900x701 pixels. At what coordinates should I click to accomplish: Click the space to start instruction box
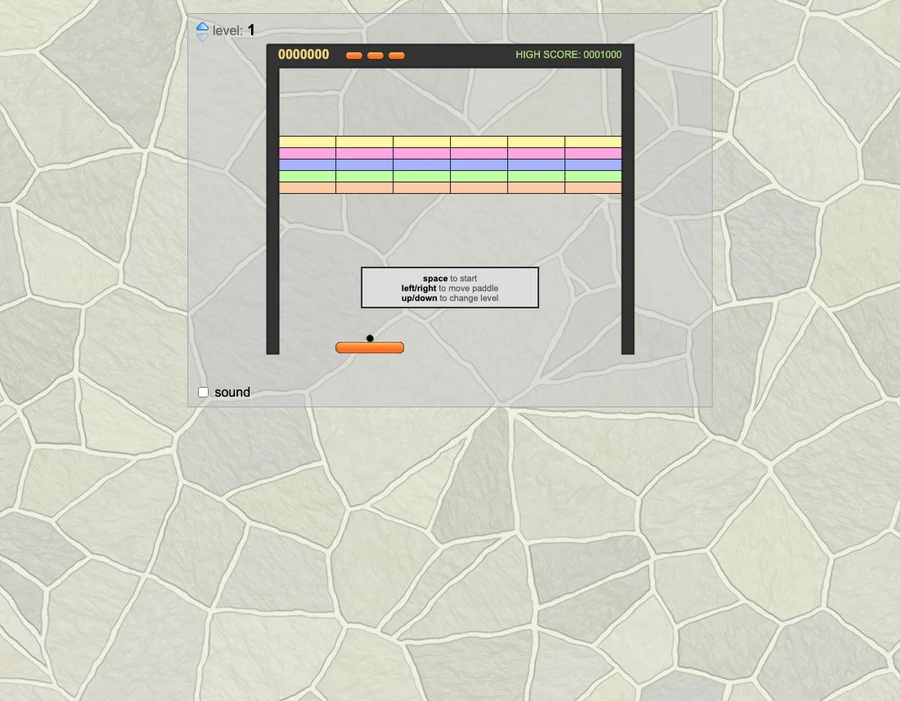point(450,288)
